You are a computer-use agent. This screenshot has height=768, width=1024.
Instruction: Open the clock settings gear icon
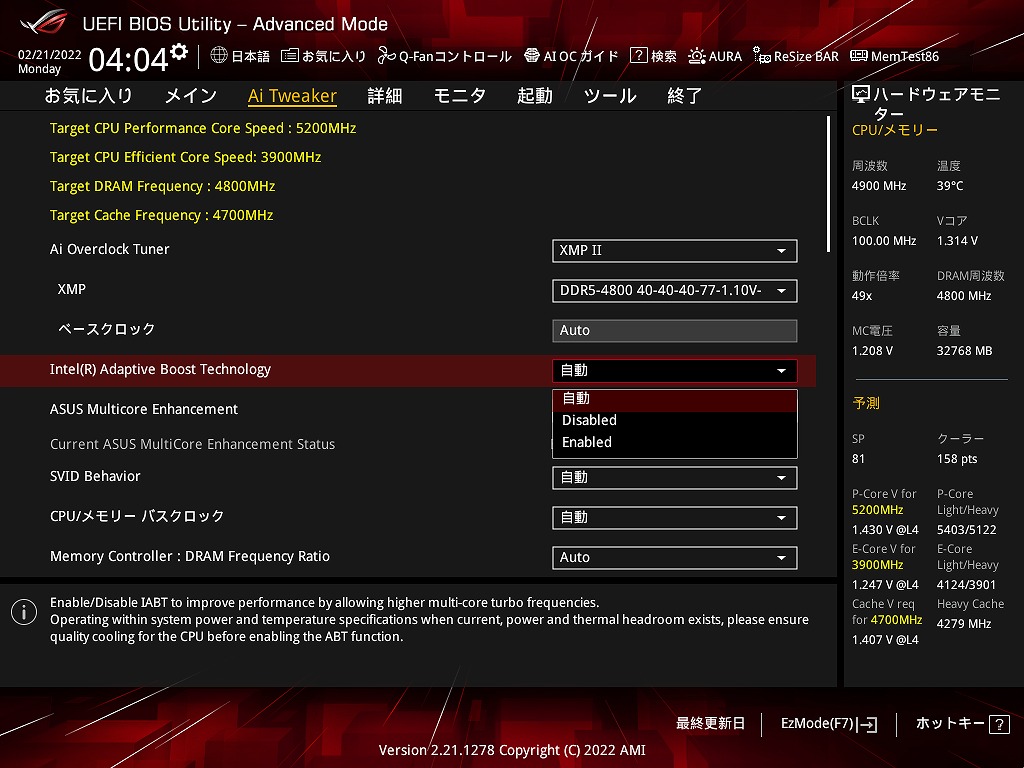pyautogui.click(x=179, y=51)
